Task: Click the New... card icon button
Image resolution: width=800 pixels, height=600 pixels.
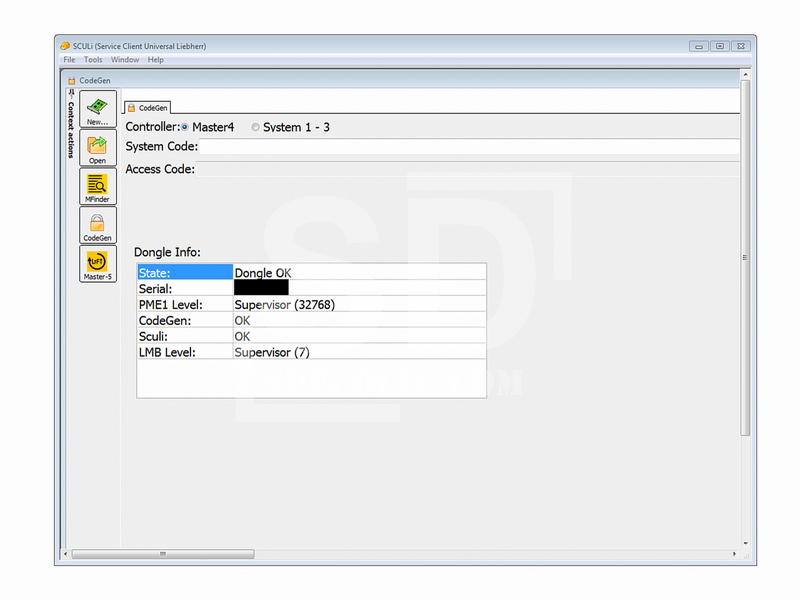Action: point(97,108)
